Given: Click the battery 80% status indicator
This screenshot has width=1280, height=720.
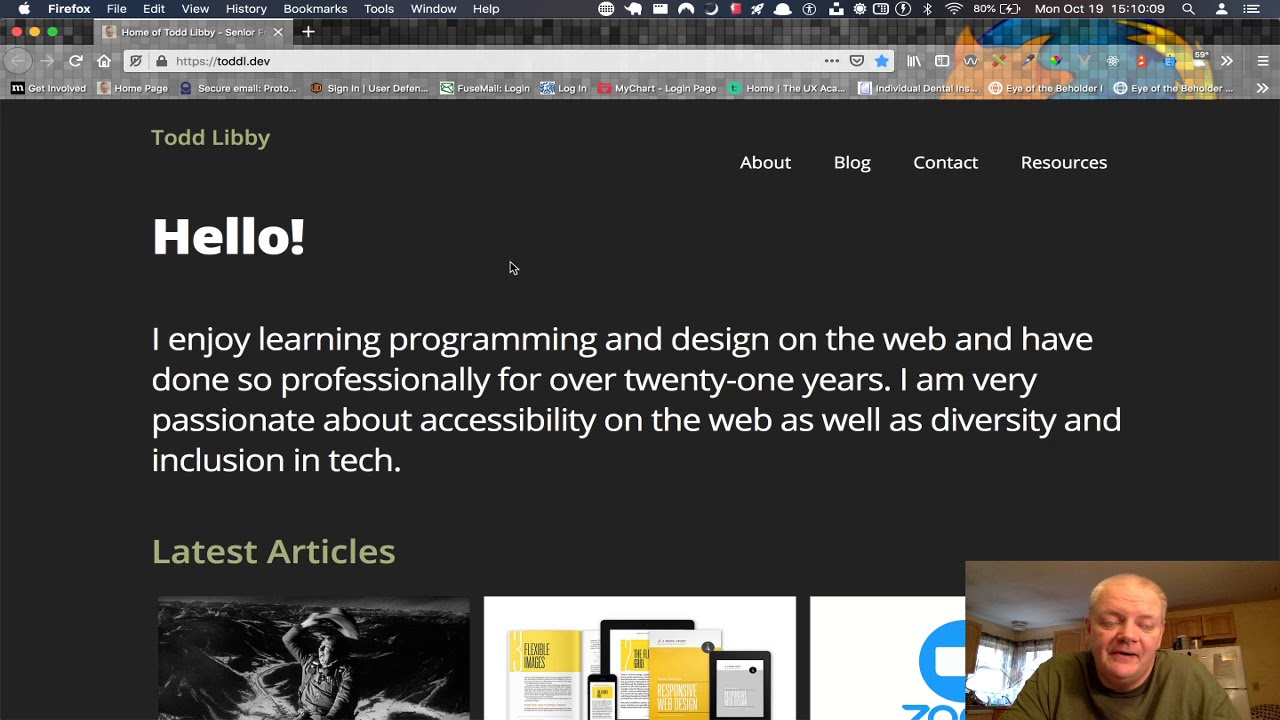Looking at the screenshot, I should (x=997, y=9).
